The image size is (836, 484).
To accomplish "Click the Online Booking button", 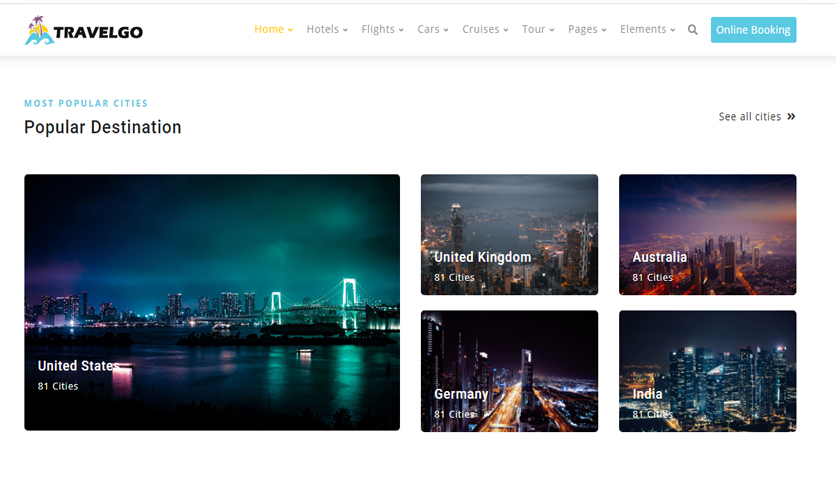I will (753, 30).
